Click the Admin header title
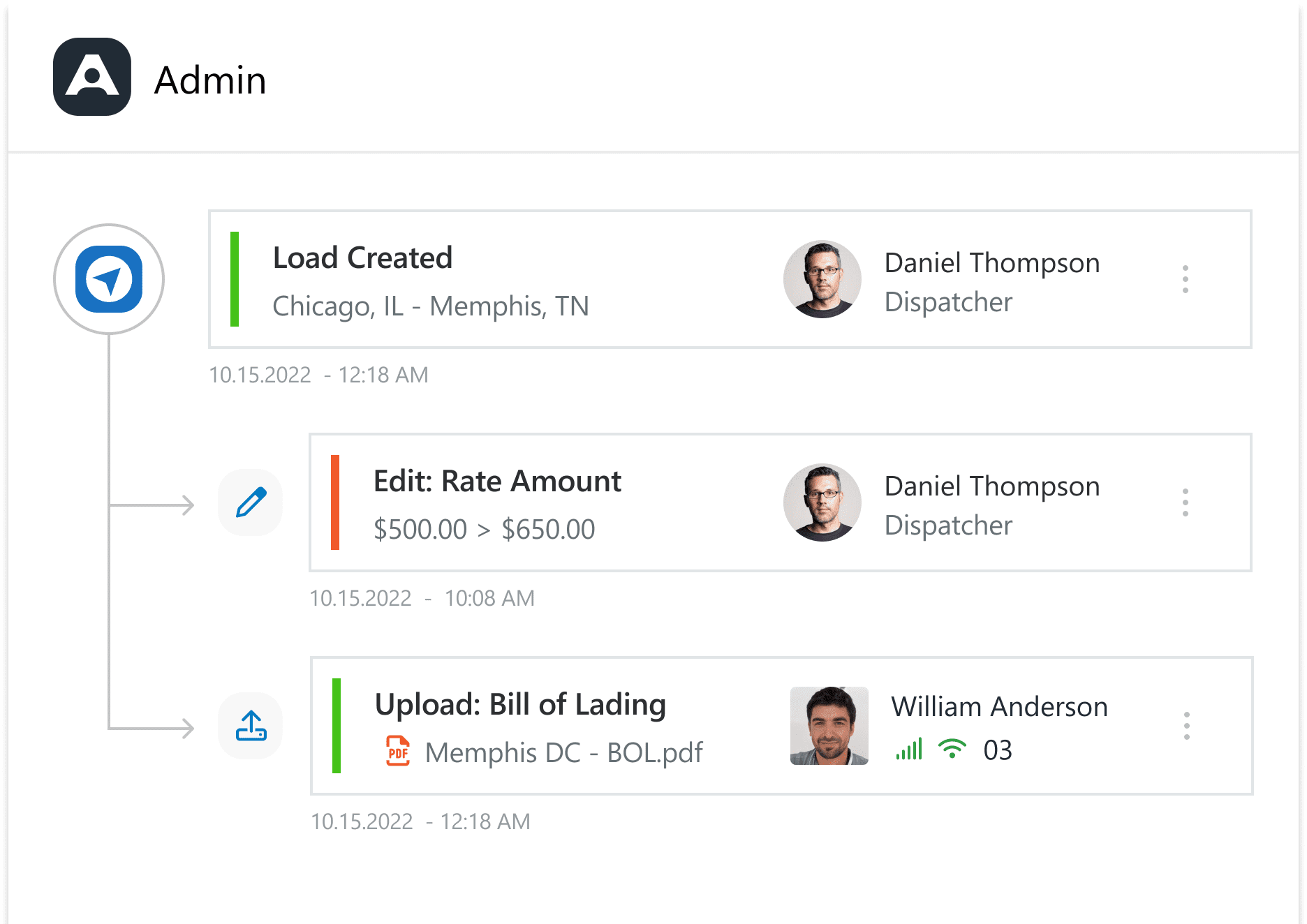Screen dimensions: 1307x924 pyautogui.click(x=210, y=80)
